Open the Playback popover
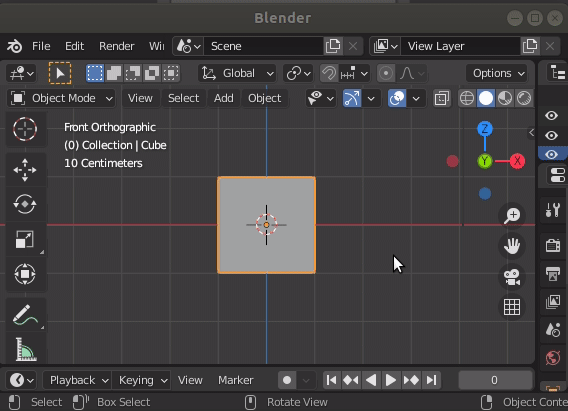 [x=77, y=380]
